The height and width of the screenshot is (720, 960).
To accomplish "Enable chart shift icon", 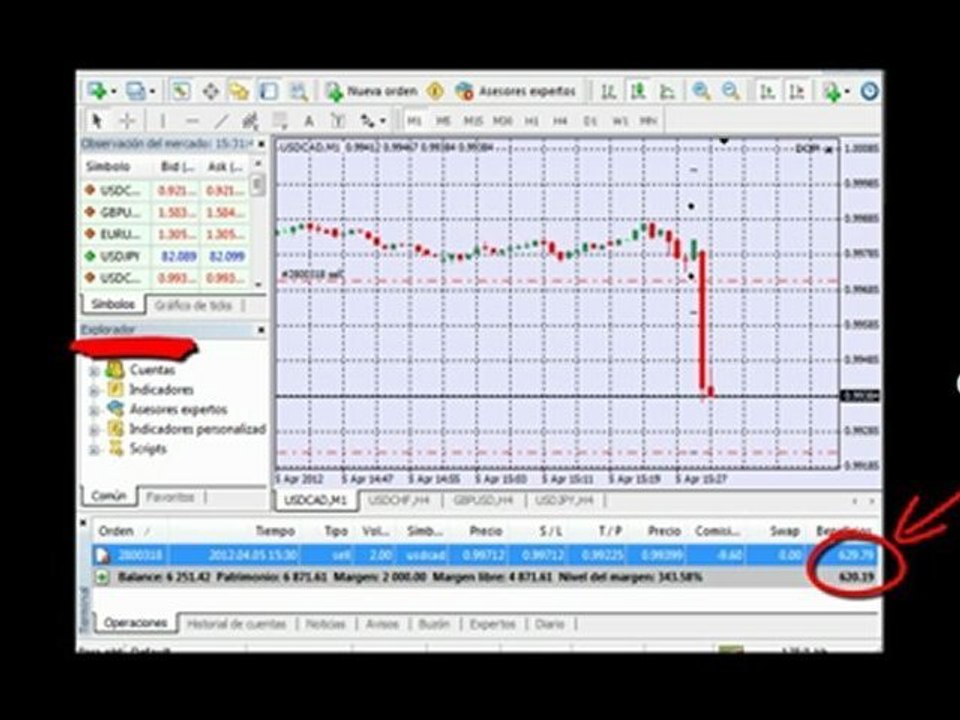I will pyautogui.click(x=797, y=91).
